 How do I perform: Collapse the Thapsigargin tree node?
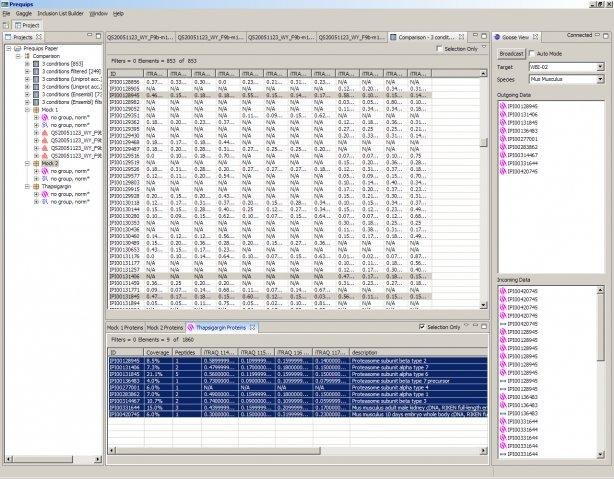pyautogui.click(x=27, y=186)
